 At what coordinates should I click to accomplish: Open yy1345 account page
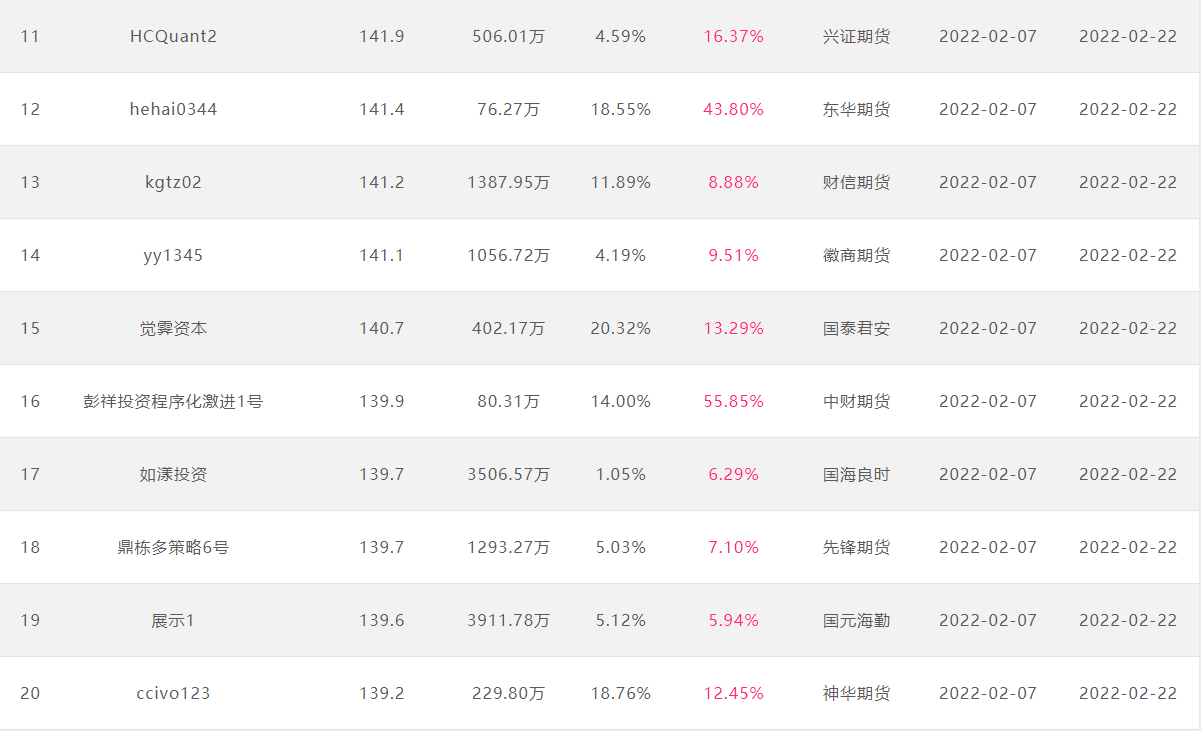173,255
